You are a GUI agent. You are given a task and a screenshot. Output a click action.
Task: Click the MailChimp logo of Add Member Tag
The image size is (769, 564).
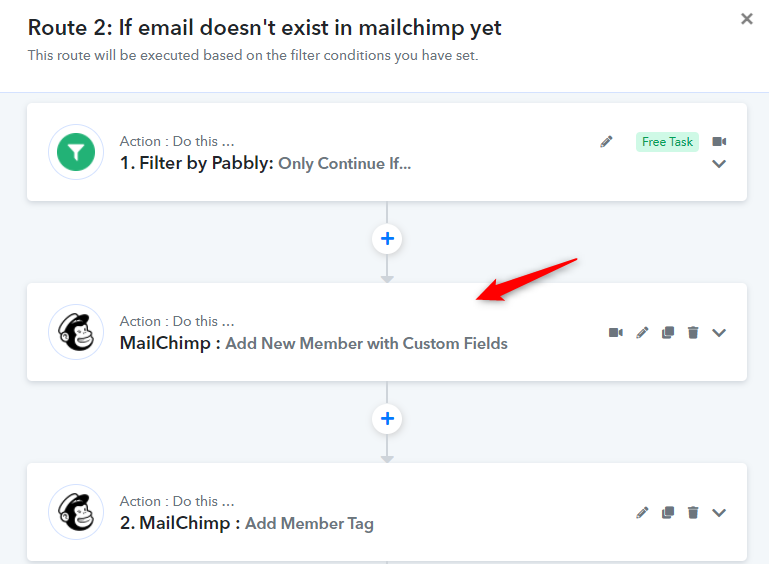point(76,512)
